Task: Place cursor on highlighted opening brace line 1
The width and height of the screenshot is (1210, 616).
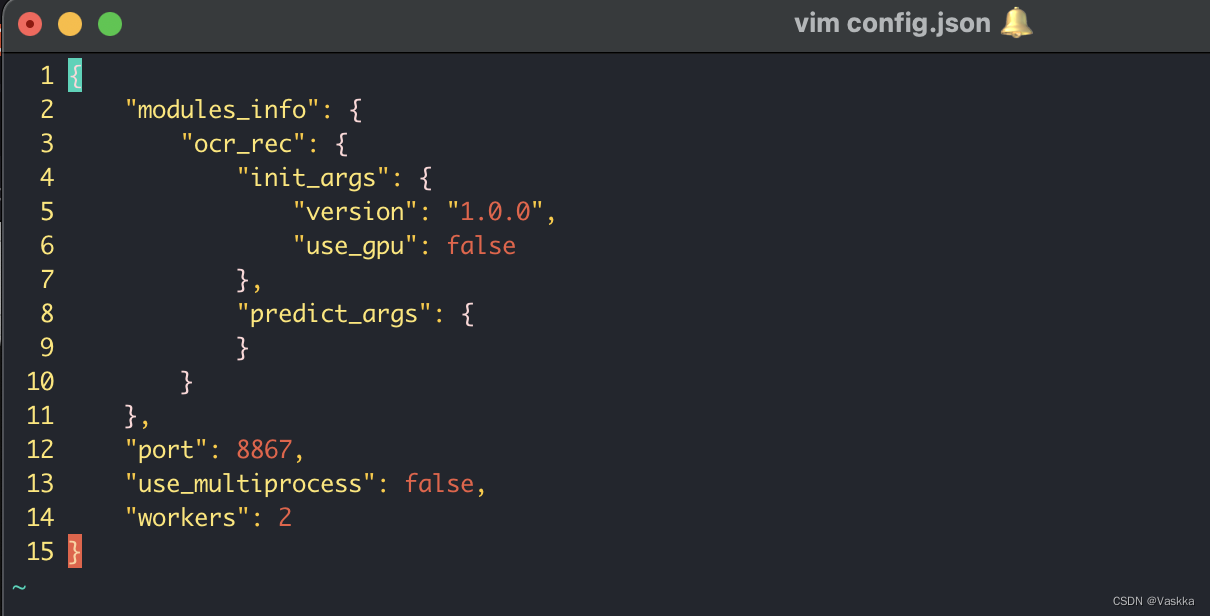Action: [75, 76]
